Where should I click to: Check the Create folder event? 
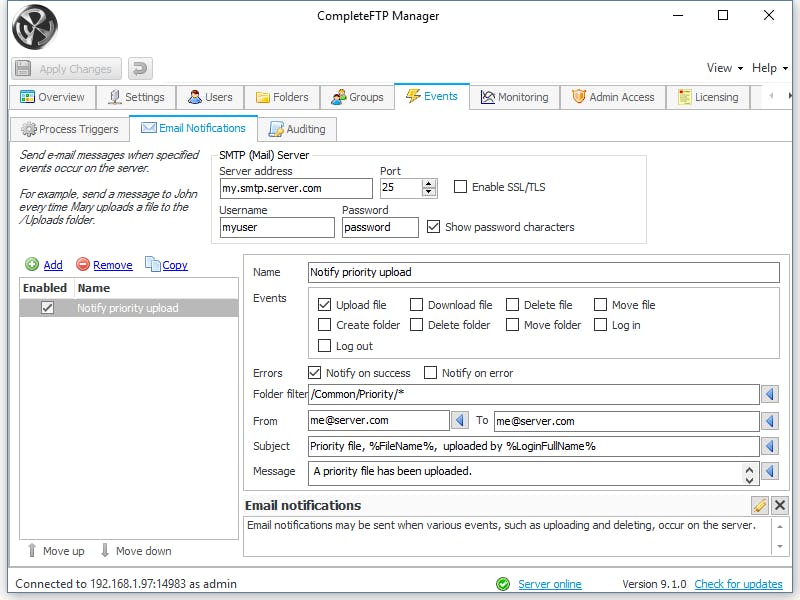pyautogui.click(x=324, y=324)
